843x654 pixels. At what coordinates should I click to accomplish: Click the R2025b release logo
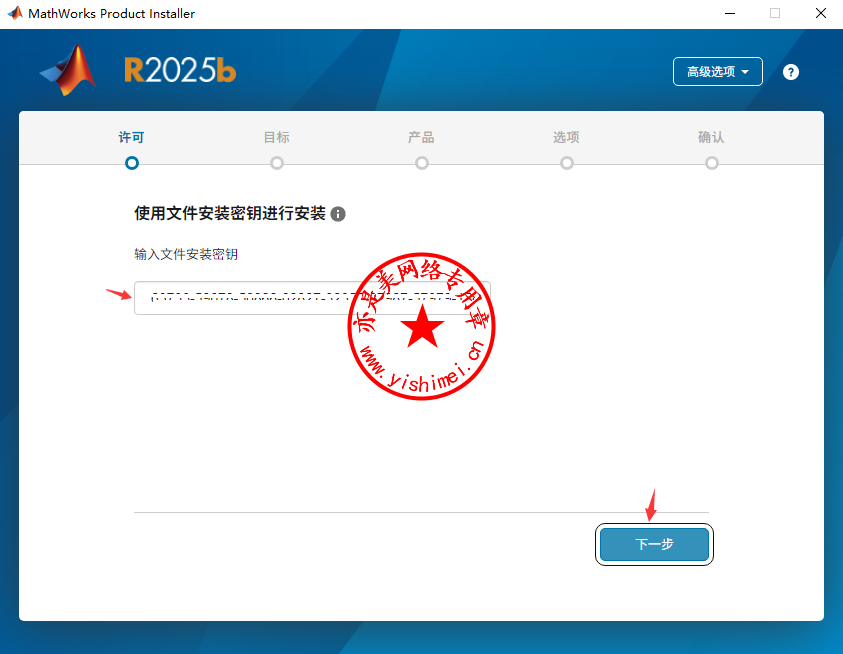180,70
